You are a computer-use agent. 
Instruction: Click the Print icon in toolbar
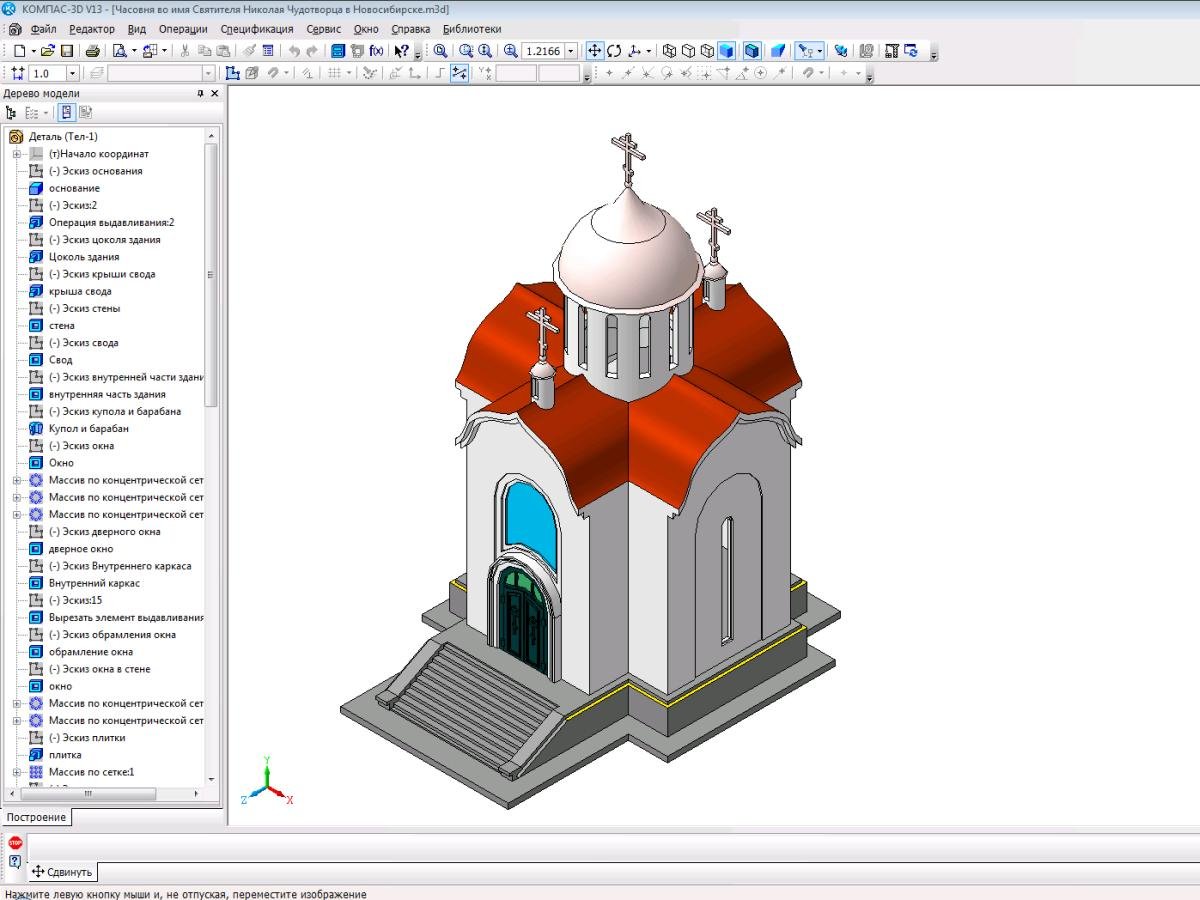(92, 51)
